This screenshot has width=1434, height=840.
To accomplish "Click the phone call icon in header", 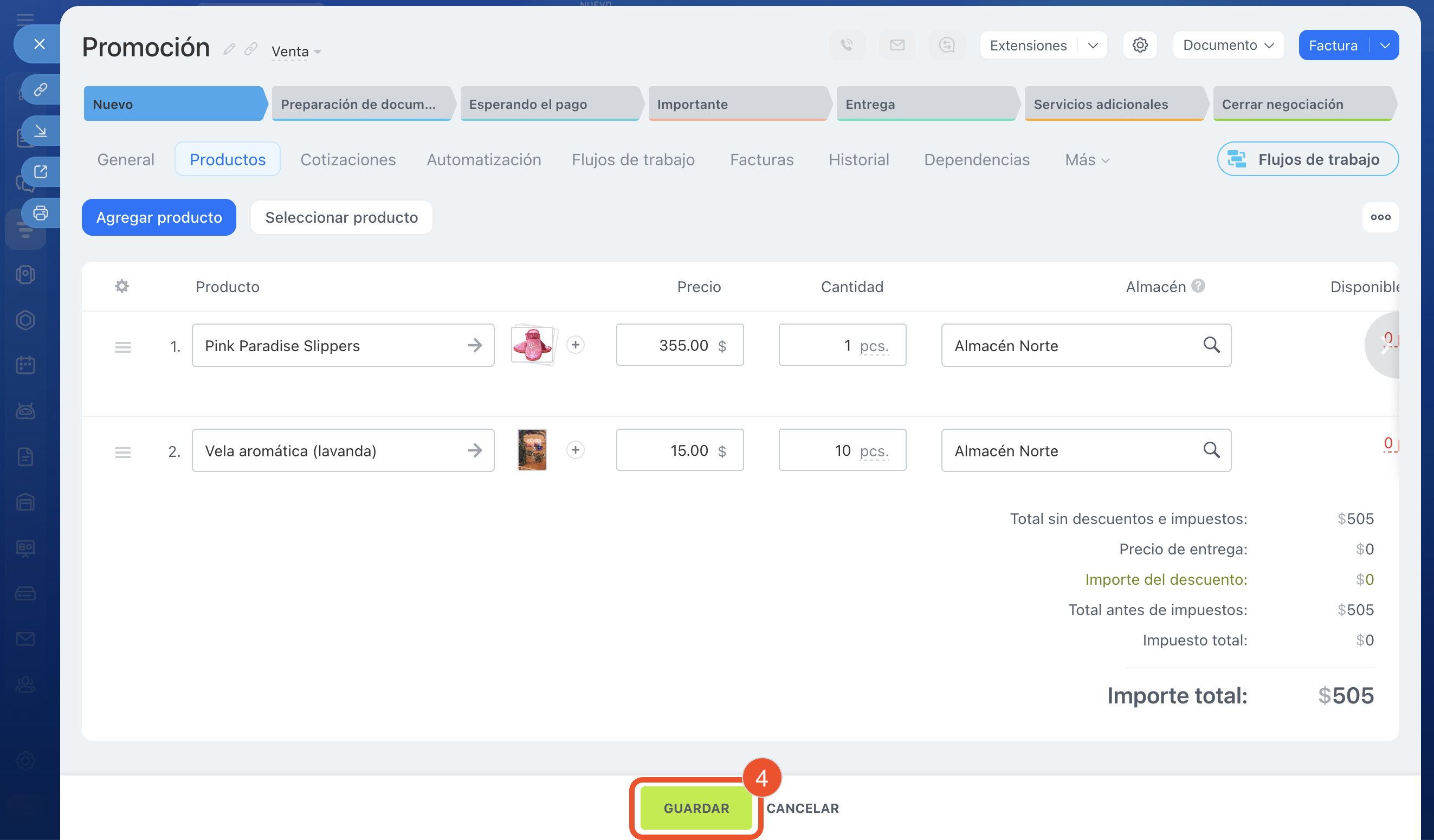I will (847, 45).
